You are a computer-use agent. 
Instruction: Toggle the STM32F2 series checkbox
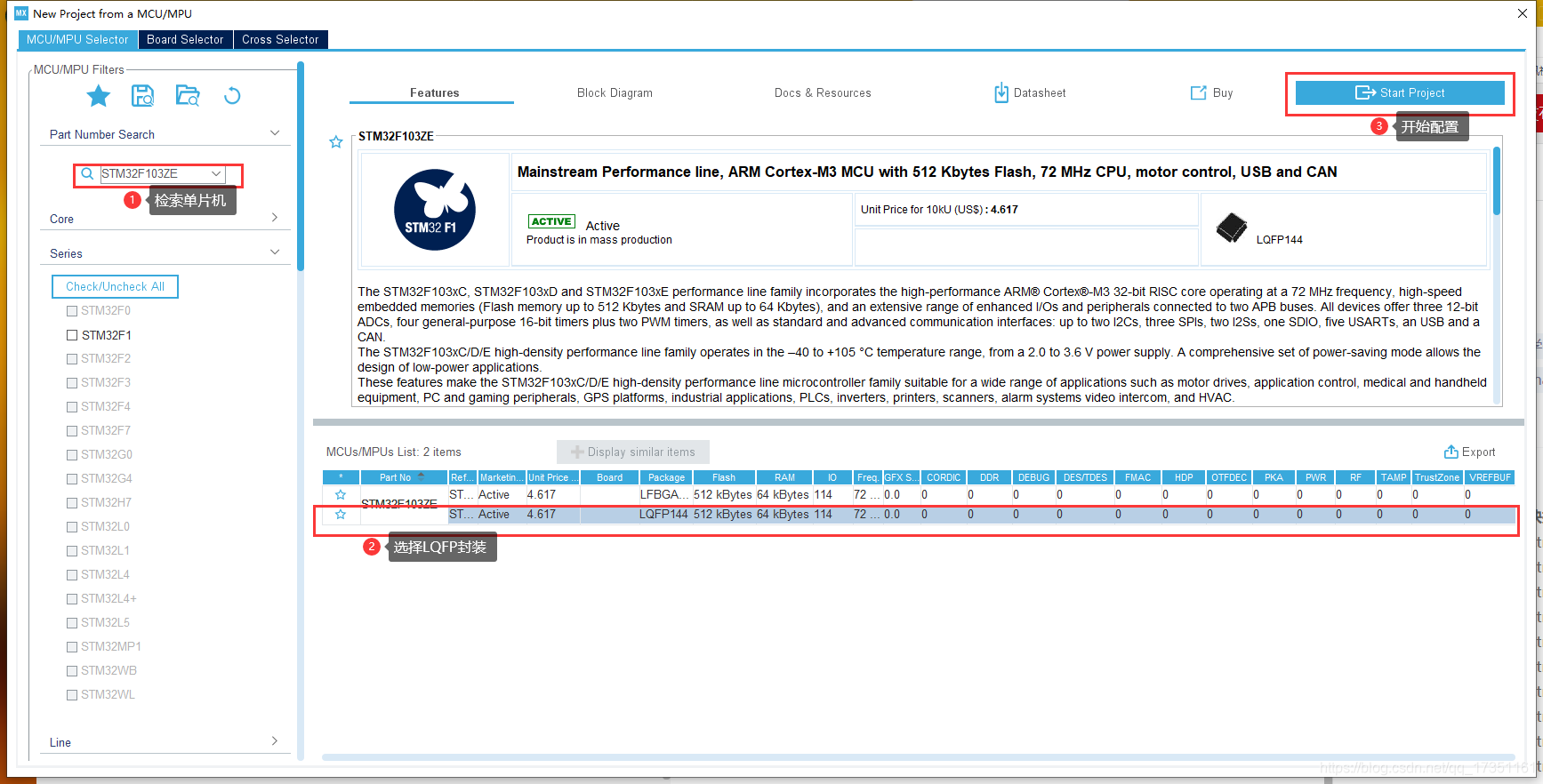72,359
